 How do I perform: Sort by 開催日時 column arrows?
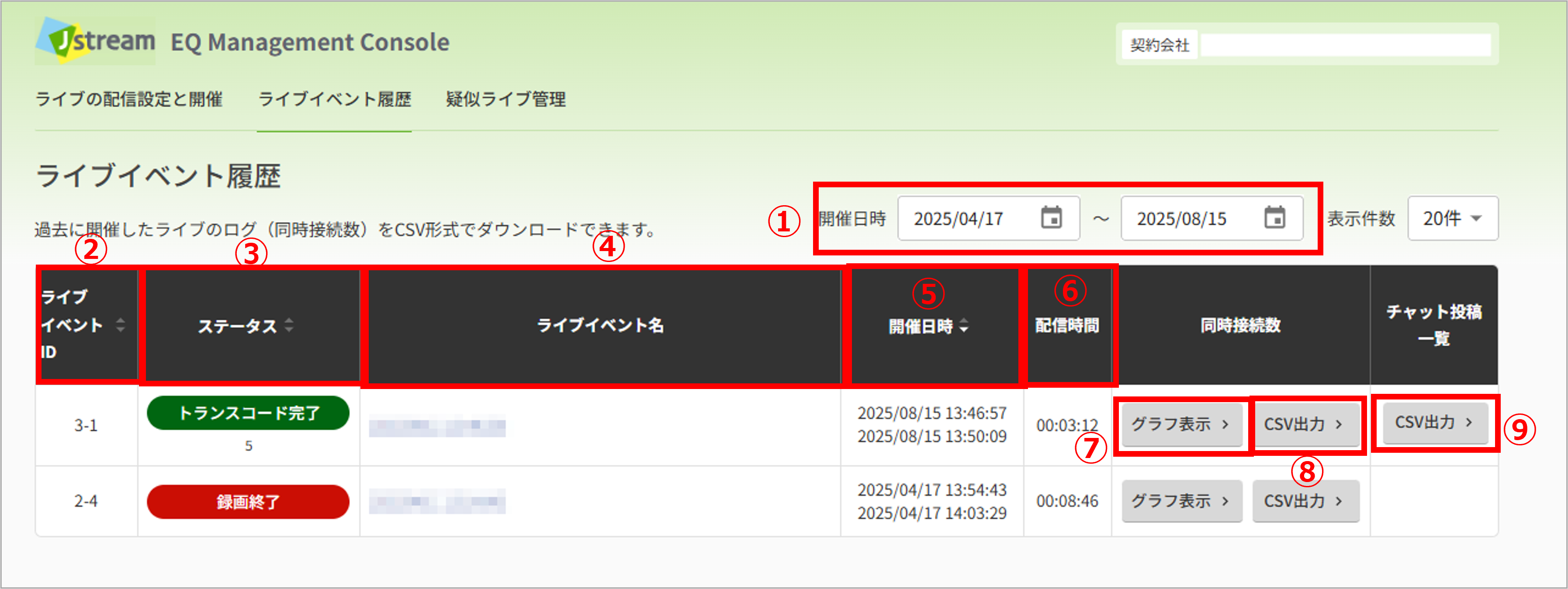(964, 326)
